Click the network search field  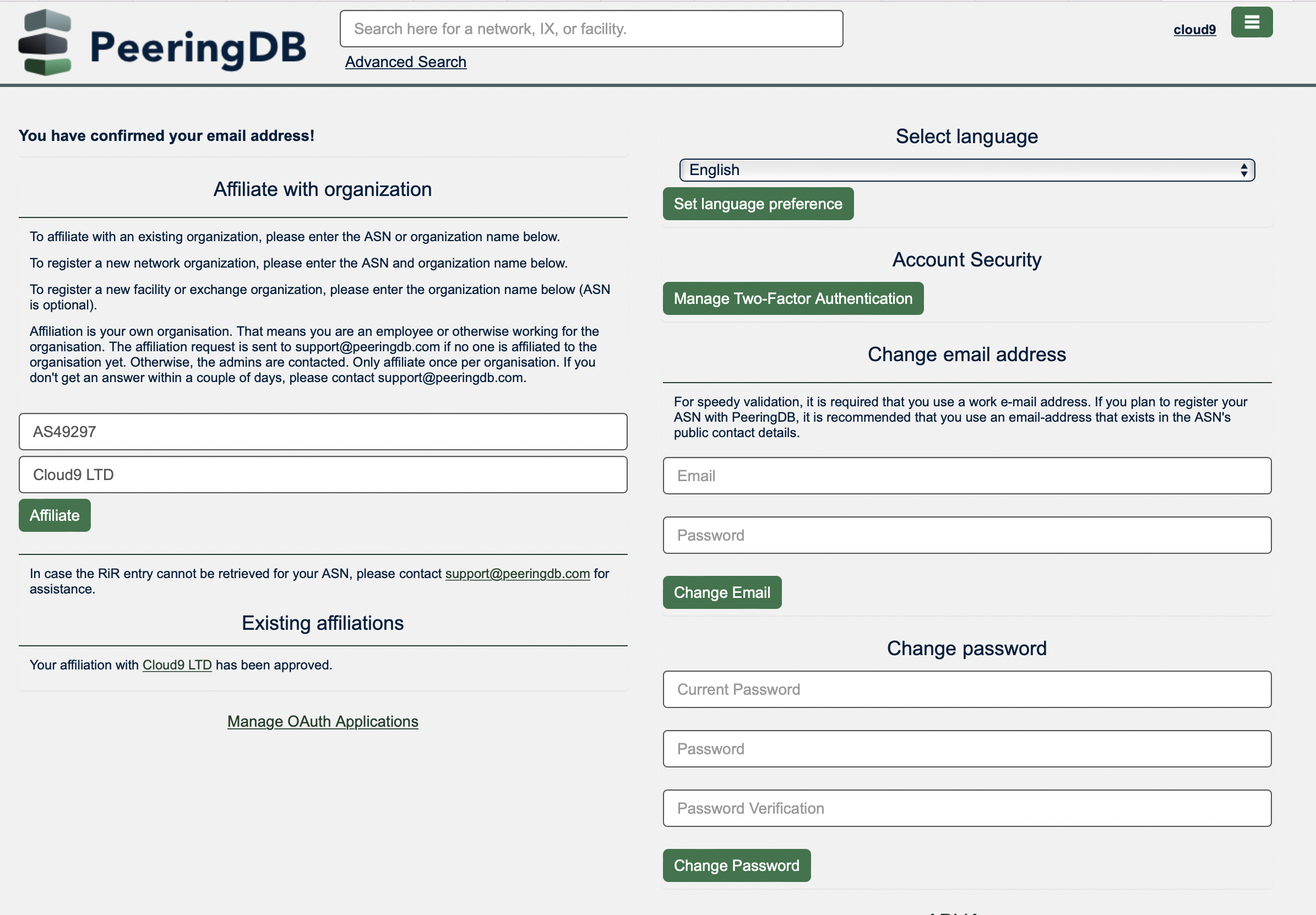pyautogui.click(x=590, y=29)
